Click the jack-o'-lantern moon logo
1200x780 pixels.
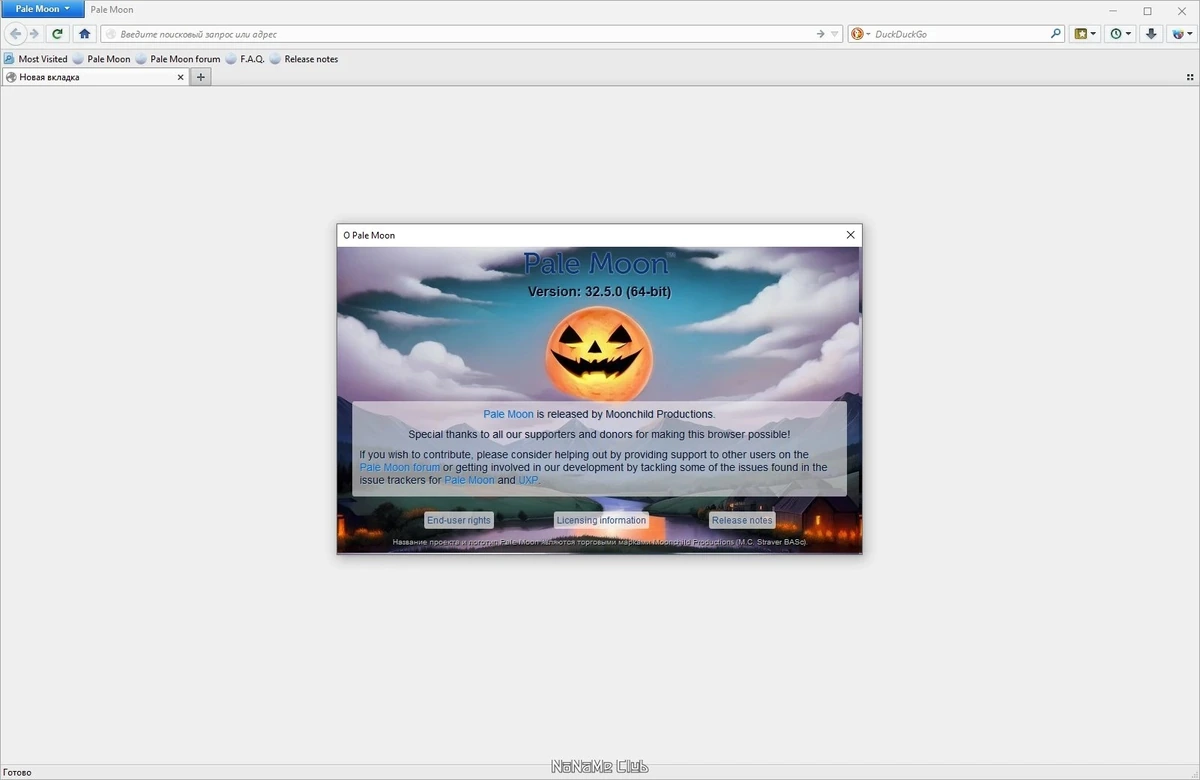(x=599, y=354)
